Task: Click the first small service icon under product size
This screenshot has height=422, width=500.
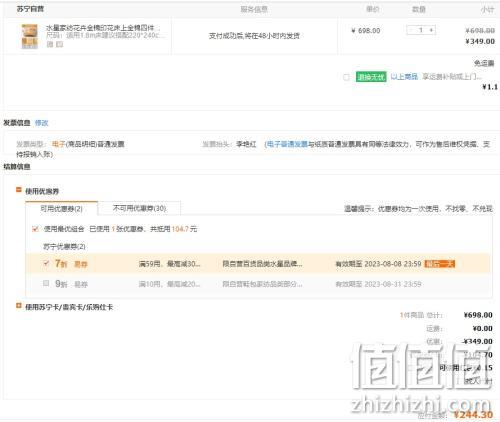Action: [x=50, y=44]
